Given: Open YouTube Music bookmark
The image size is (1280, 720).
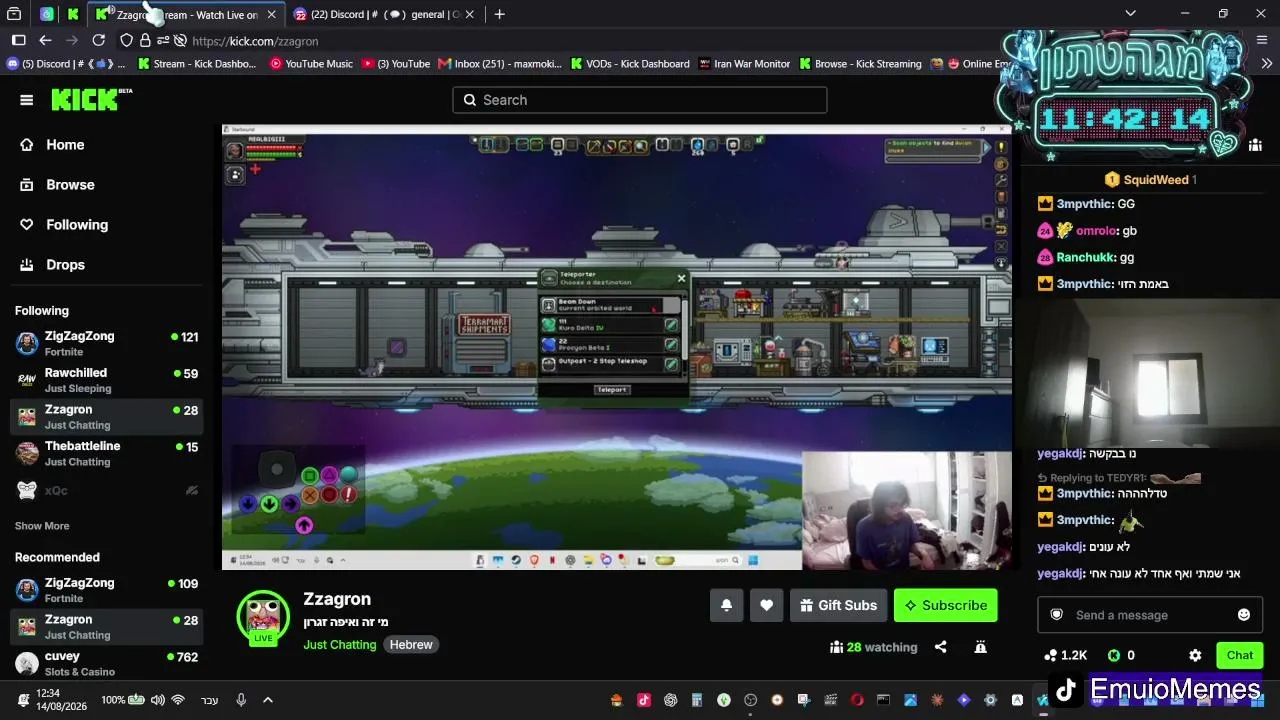Looking at the screenshot, I should tap(311, 64).
